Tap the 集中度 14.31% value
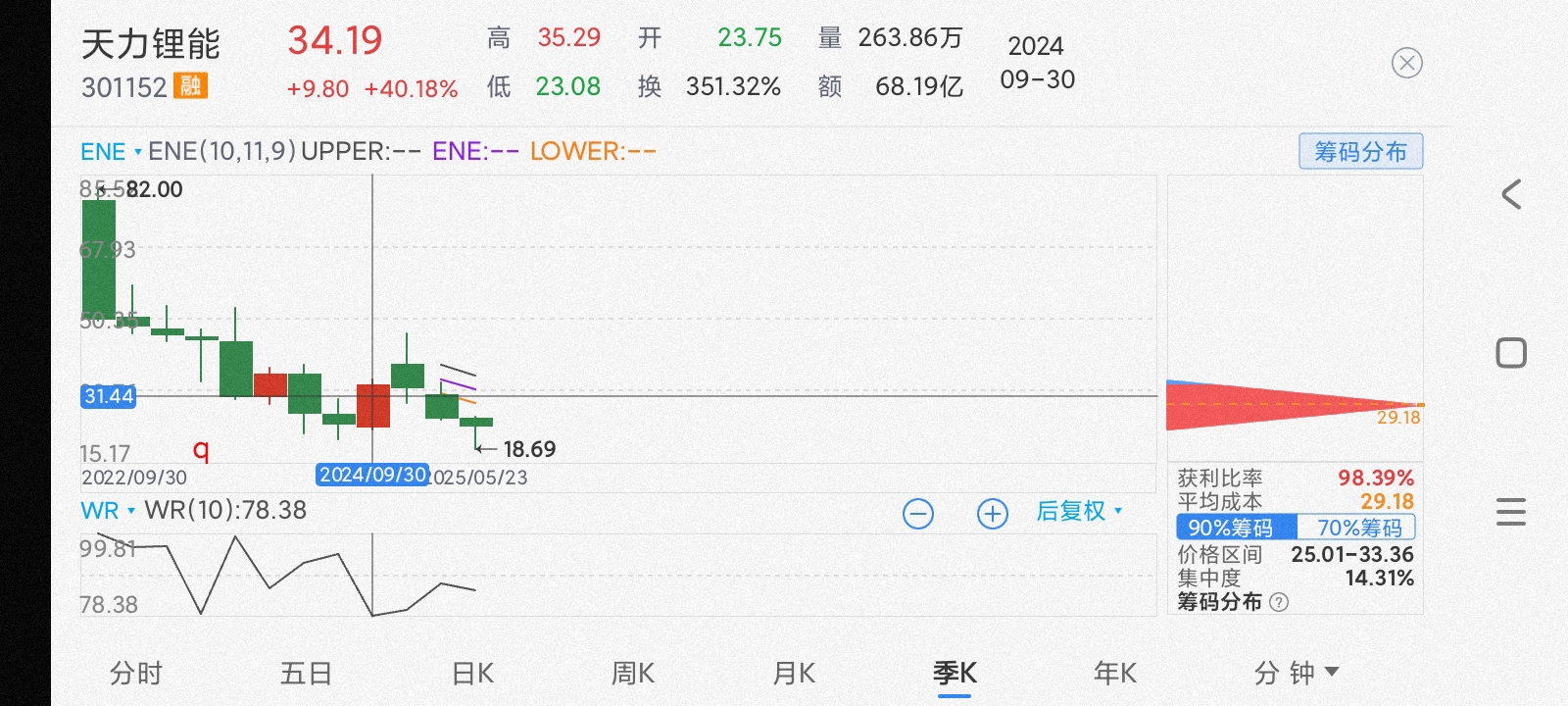The width and height of the screenshot is (1568, 706). pyautogui.click(x=1379, y=579)
